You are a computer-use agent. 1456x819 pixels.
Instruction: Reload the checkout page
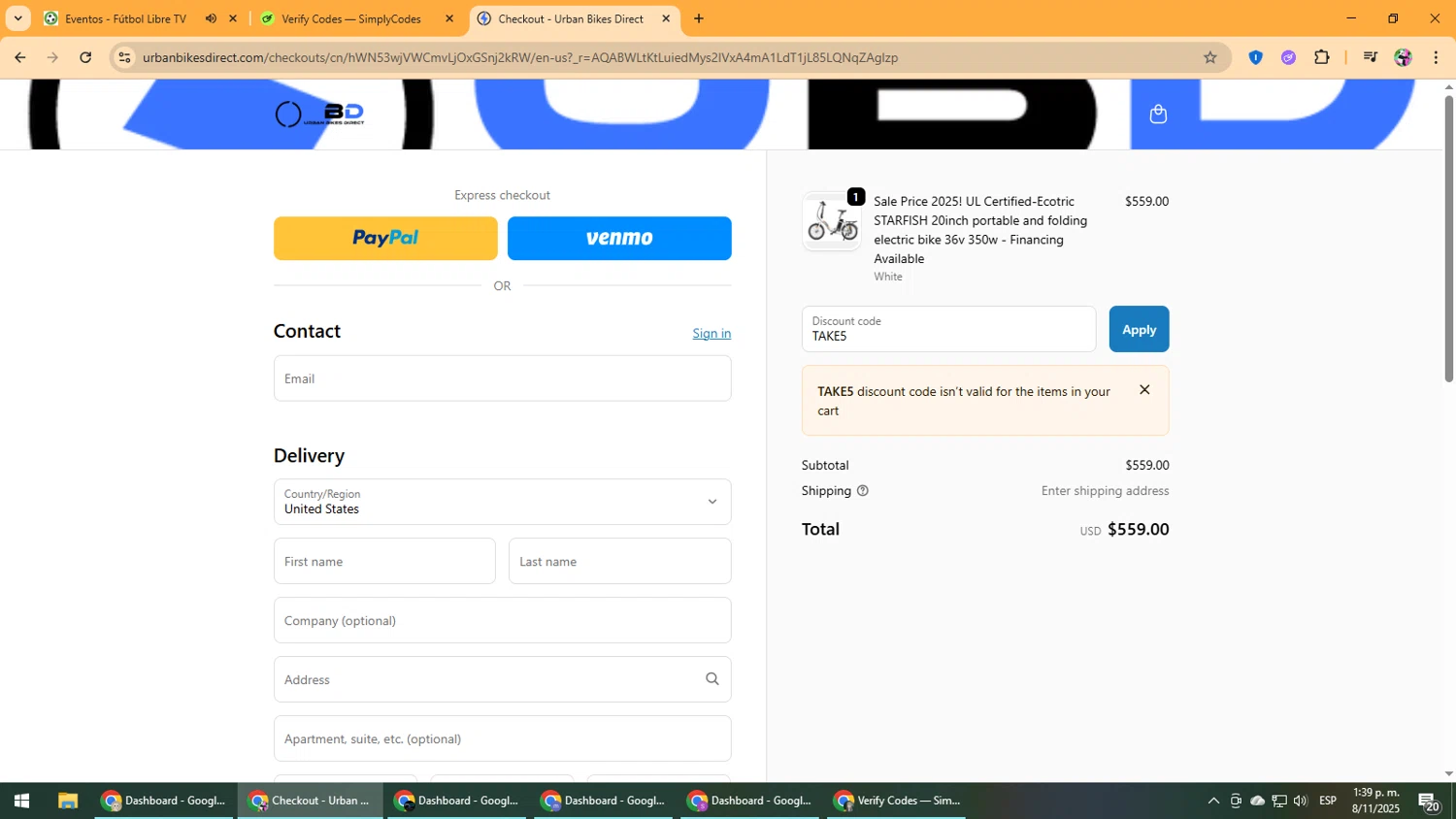(x=85, y=57)
